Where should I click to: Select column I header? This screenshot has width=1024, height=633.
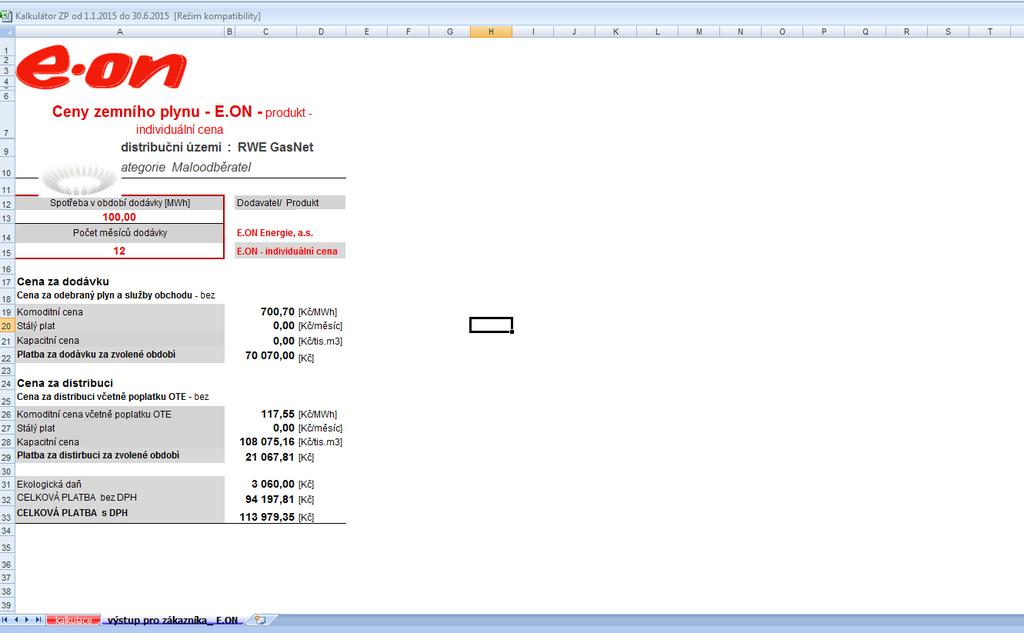coord(533,31)
